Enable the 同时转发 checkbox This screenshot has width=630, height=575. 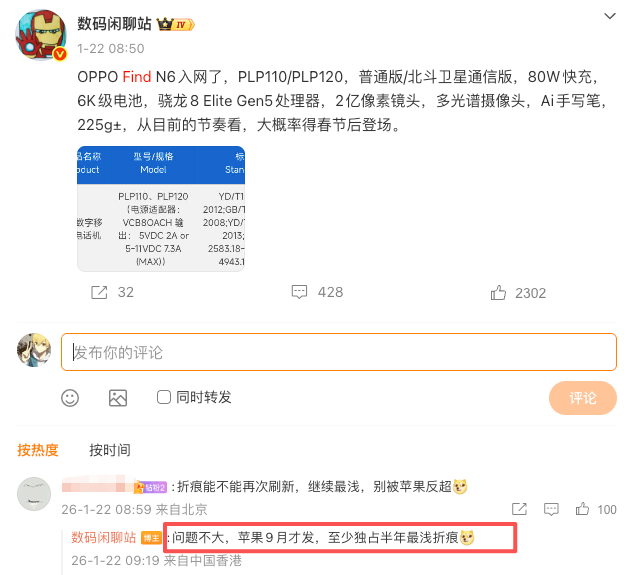[164, 397]
